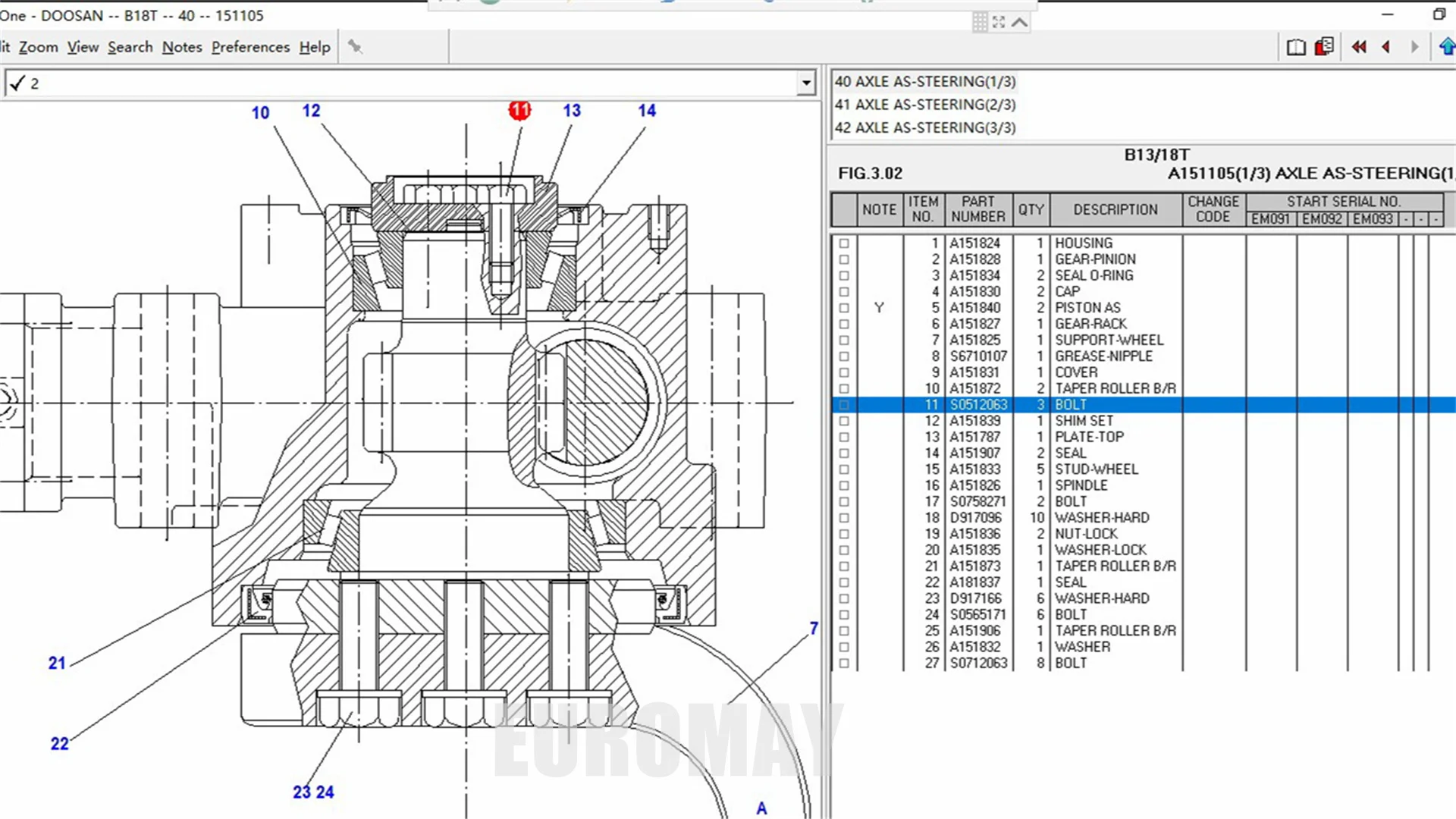The image size is (1456, 819).
Task: Click the red double-arrow first page icon
Action: click(x=1358, y=47)
